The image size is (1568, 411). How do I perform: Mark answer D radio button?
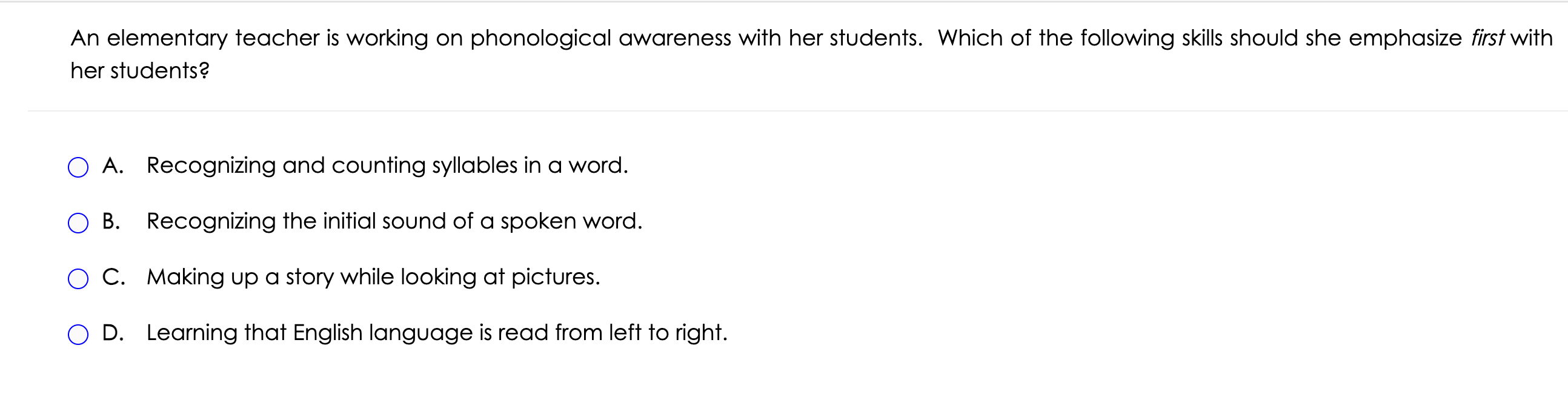[78, 334]
